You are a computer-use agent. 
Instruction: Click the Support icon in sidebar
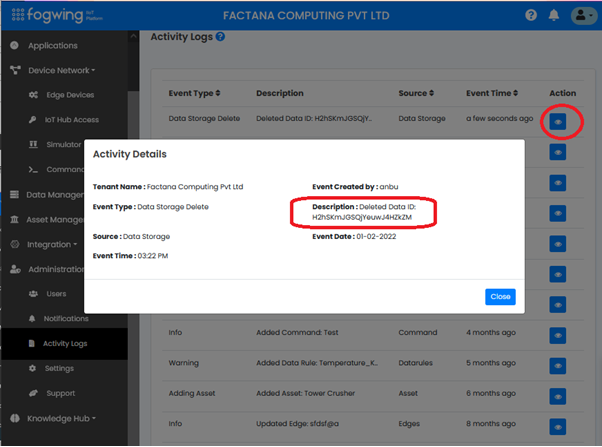pyautogui.click(x=33, y=393)
